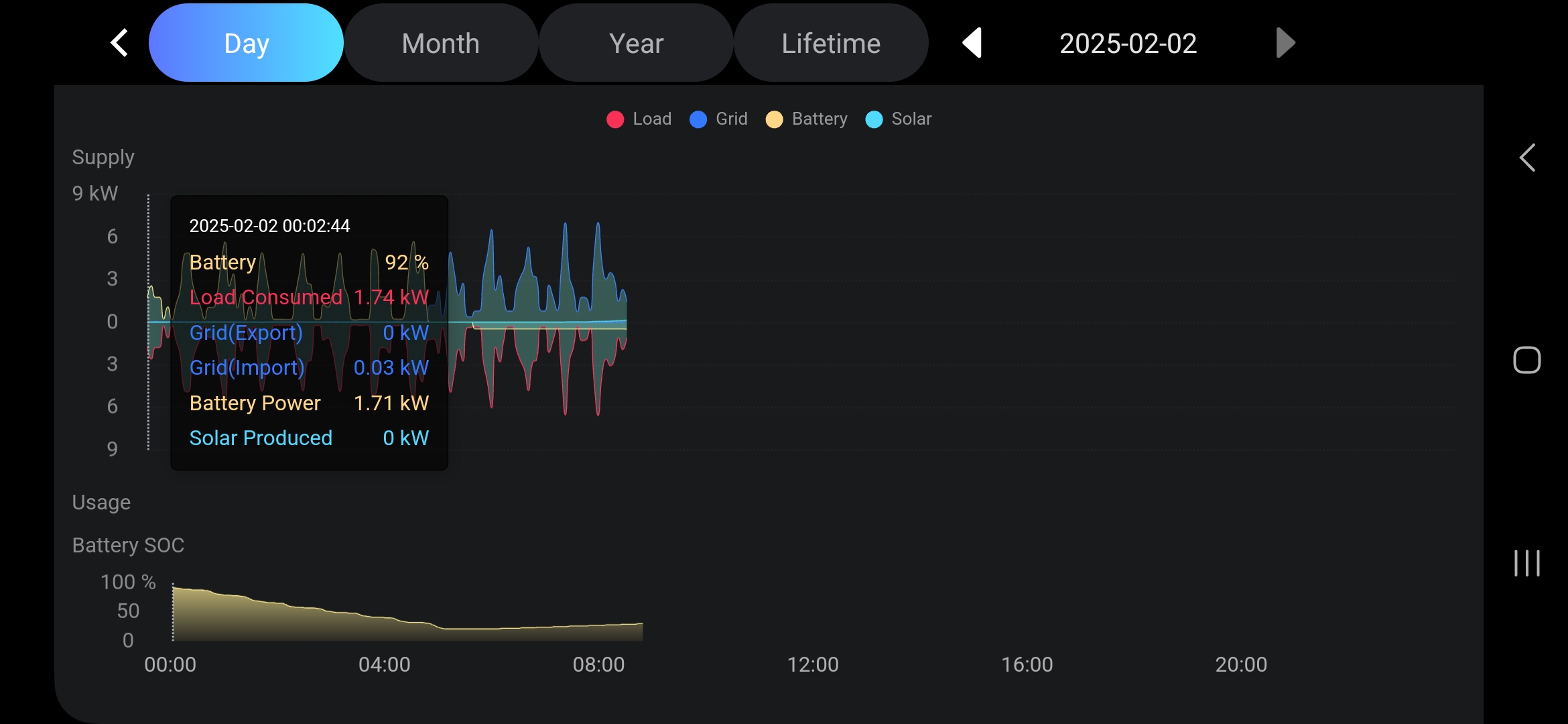
Task: Tap the back arrow at top left
Action: tap(119, 43)
